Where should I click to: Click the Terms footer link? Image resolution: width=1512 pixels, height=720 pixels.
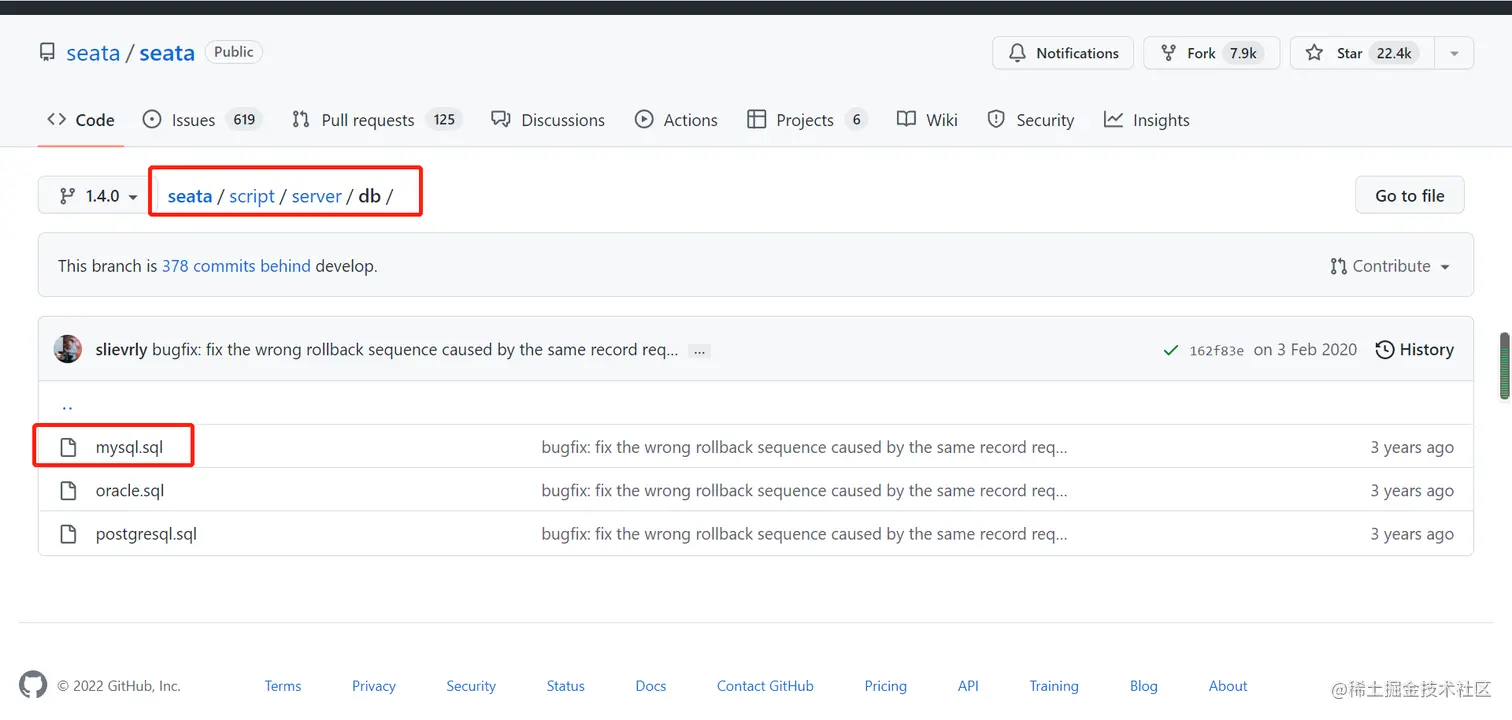(x=283, y=686)
